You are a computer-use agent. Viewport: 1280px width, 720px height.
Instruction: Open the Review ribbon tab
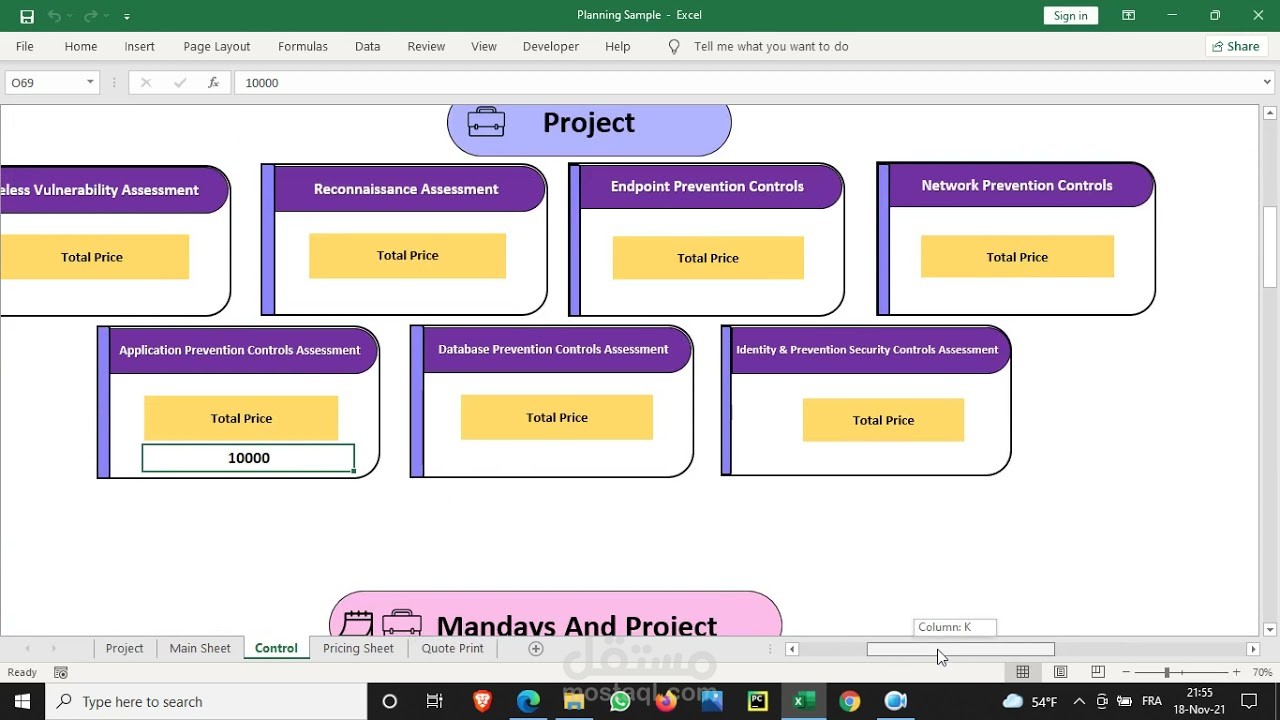point(426,46)
